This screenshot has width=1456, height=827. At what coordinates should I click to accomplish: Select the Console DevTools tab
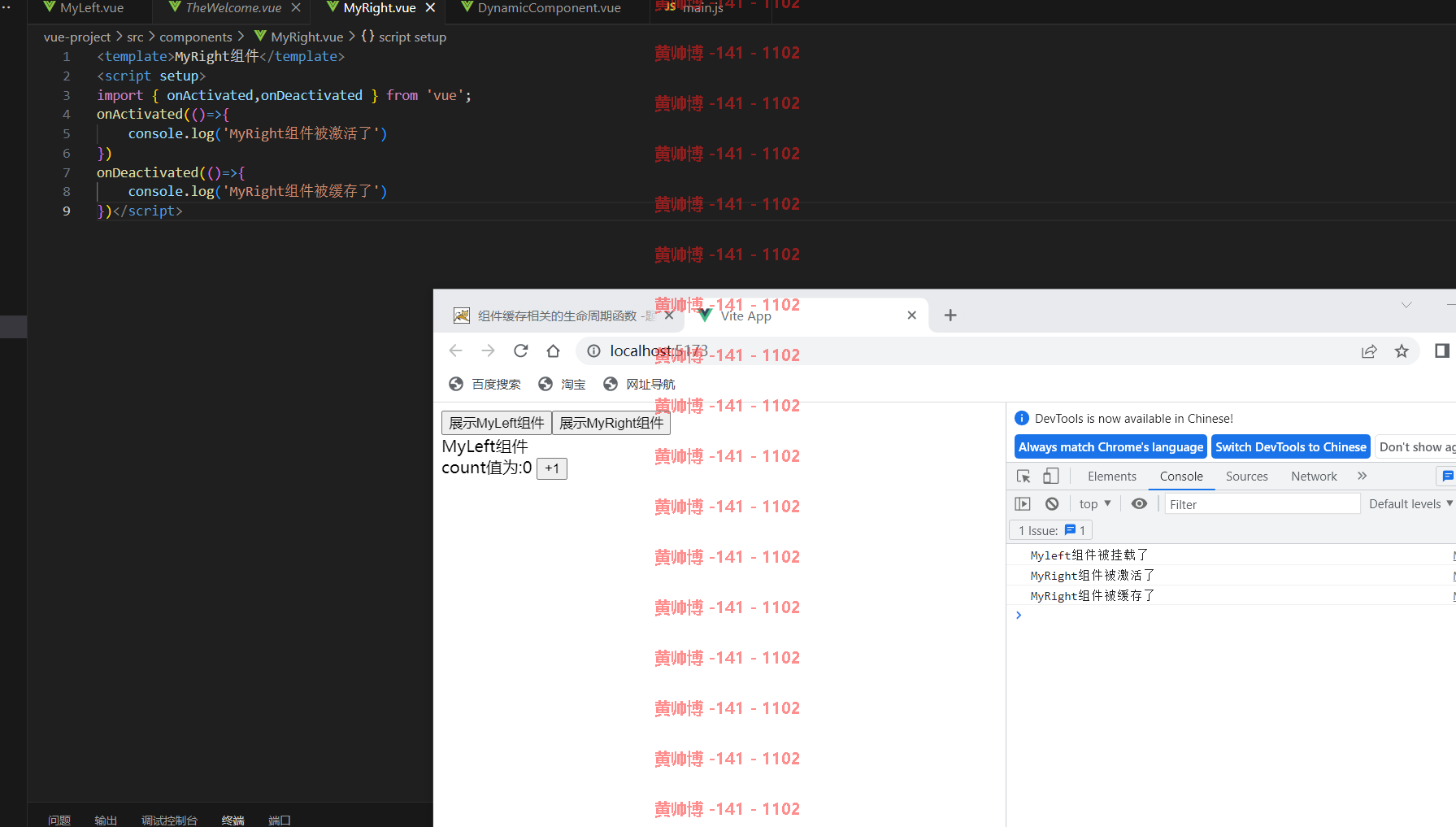tap(1181, 477)
